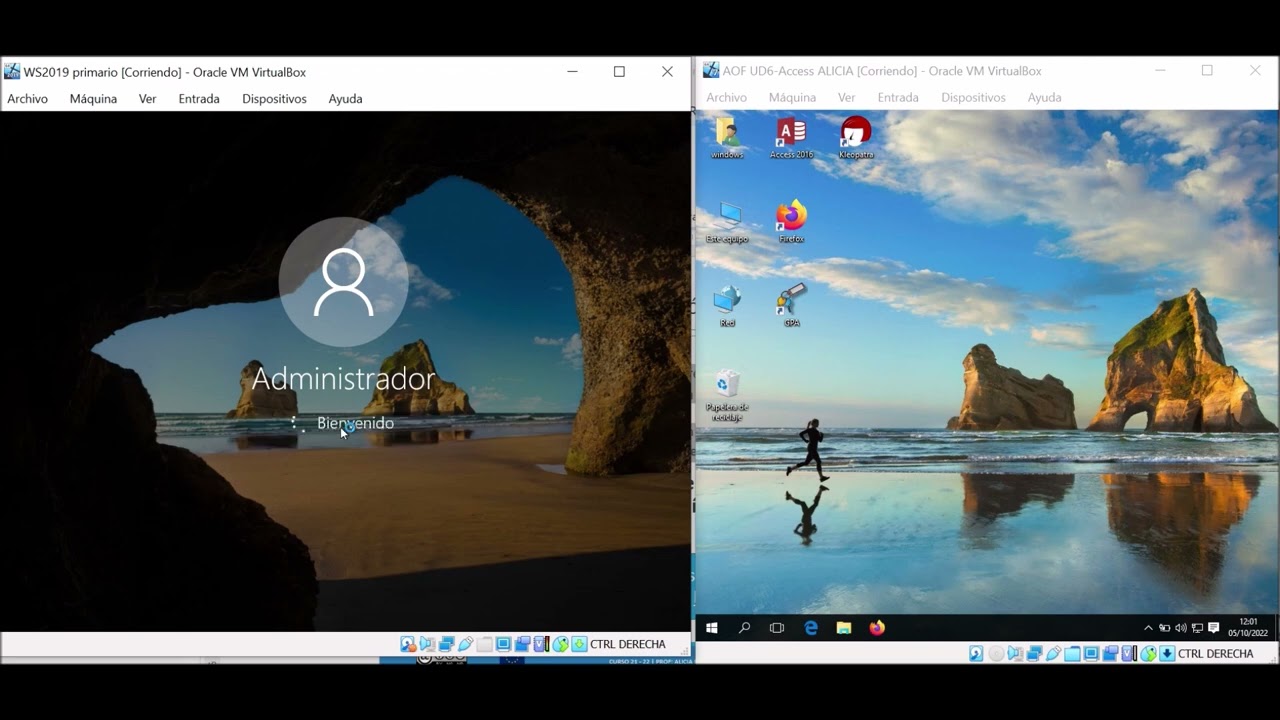Image resolution: width=1280 pixels, height=720 pixels.
Task: Open Task View on guest taskbar
Action: 777,628
